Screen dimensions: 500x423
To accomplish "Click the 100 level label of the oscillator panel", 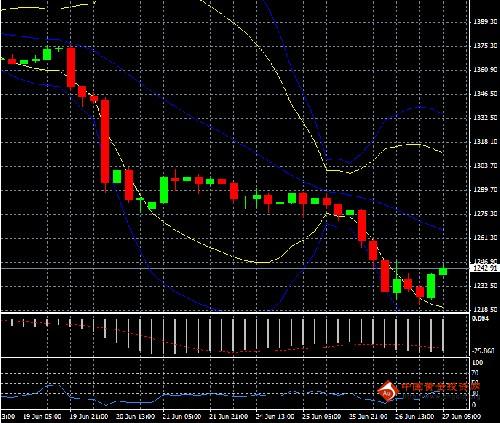I will (x=478, y=362).
